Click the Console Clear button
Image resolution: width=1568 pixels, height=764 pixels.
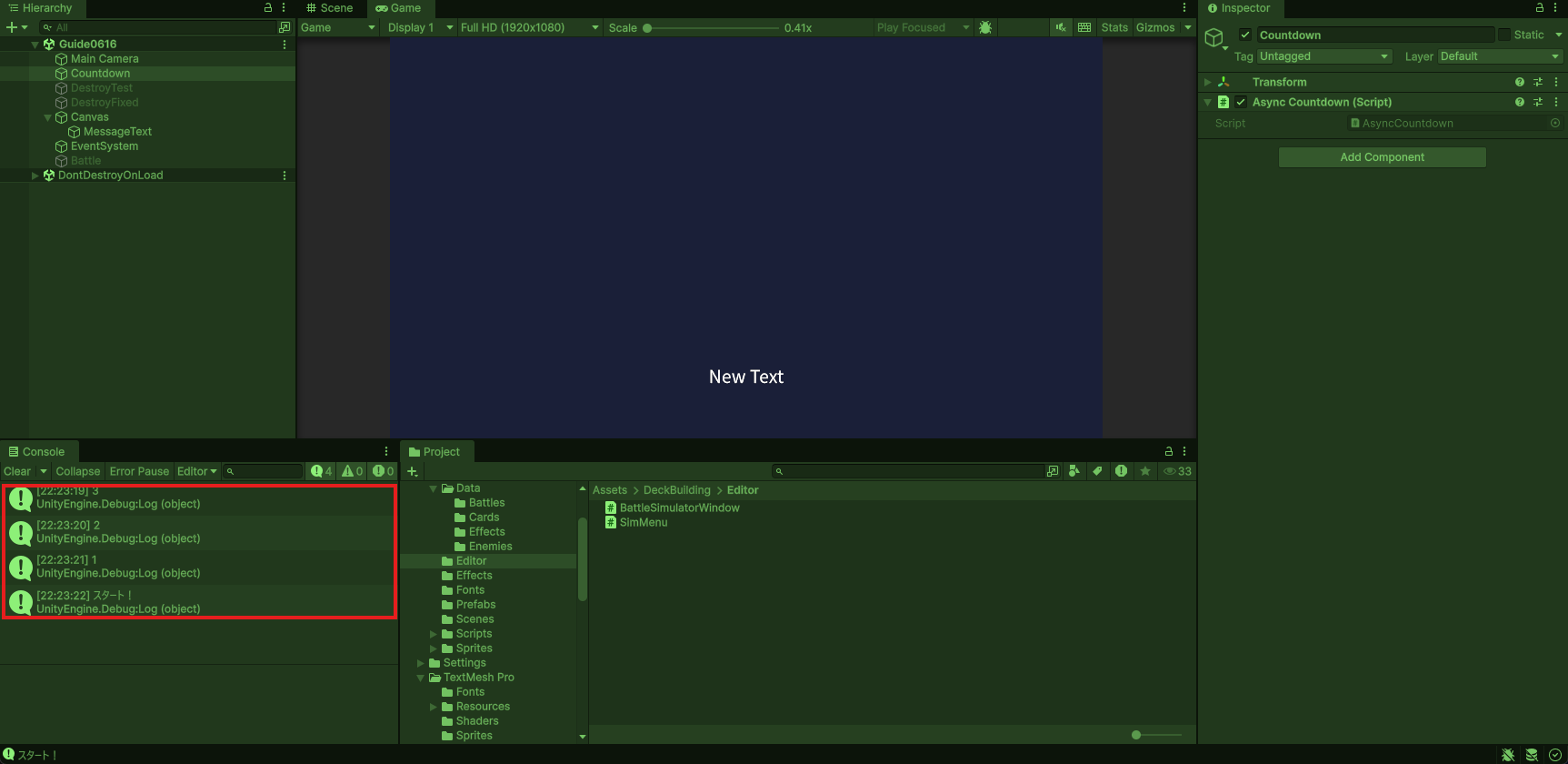(x=17, y=471)
